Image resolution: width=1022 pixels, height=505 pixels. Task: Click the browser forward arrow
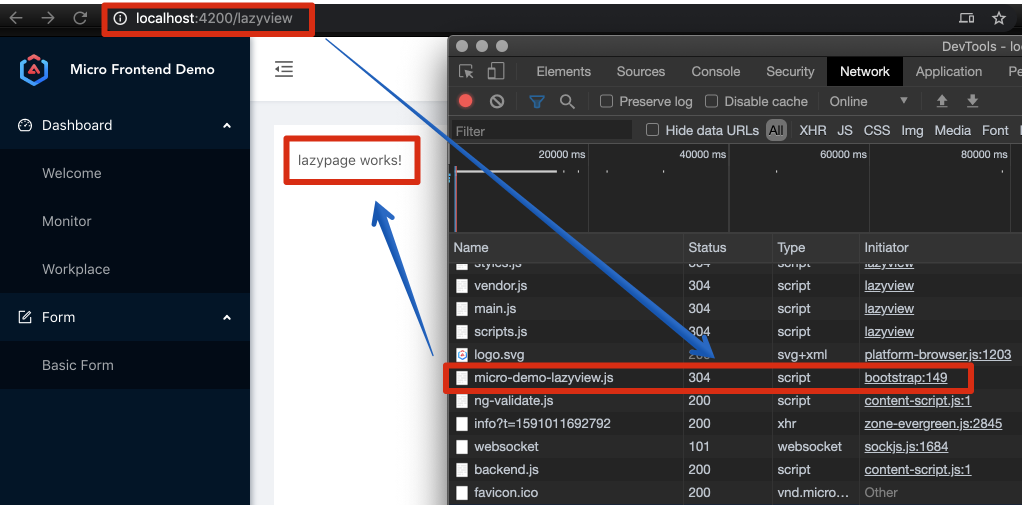pos(48,18)
